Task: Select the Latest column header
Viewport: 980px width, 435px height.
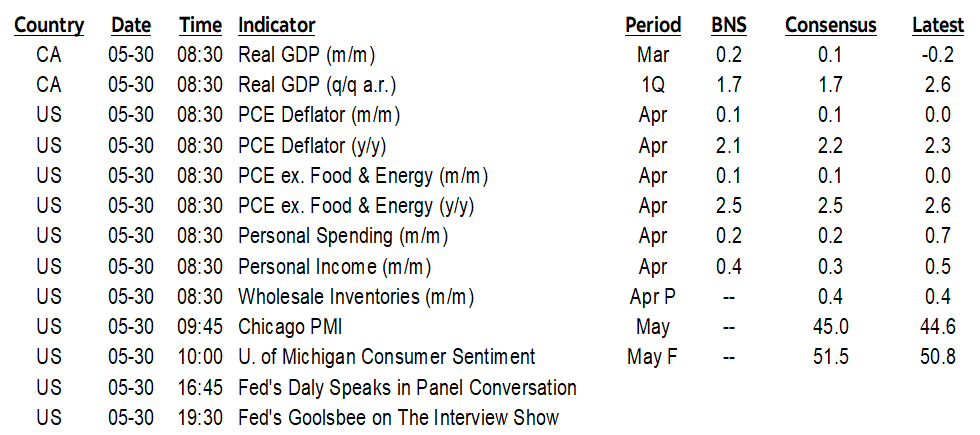Action: pyautogui.click(x=937, y=25)
